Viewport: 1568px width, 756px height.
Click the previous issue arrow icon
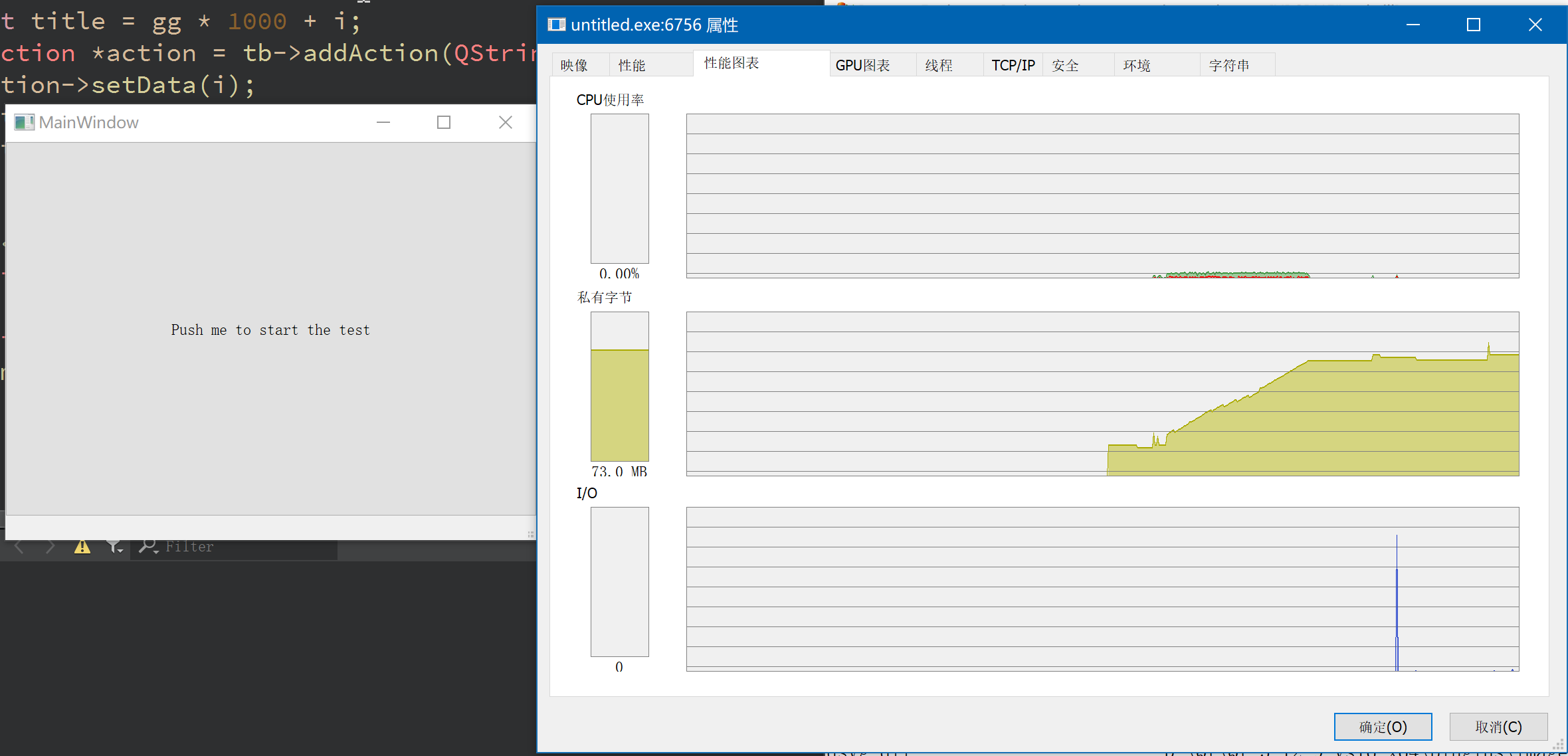[19, 547]
